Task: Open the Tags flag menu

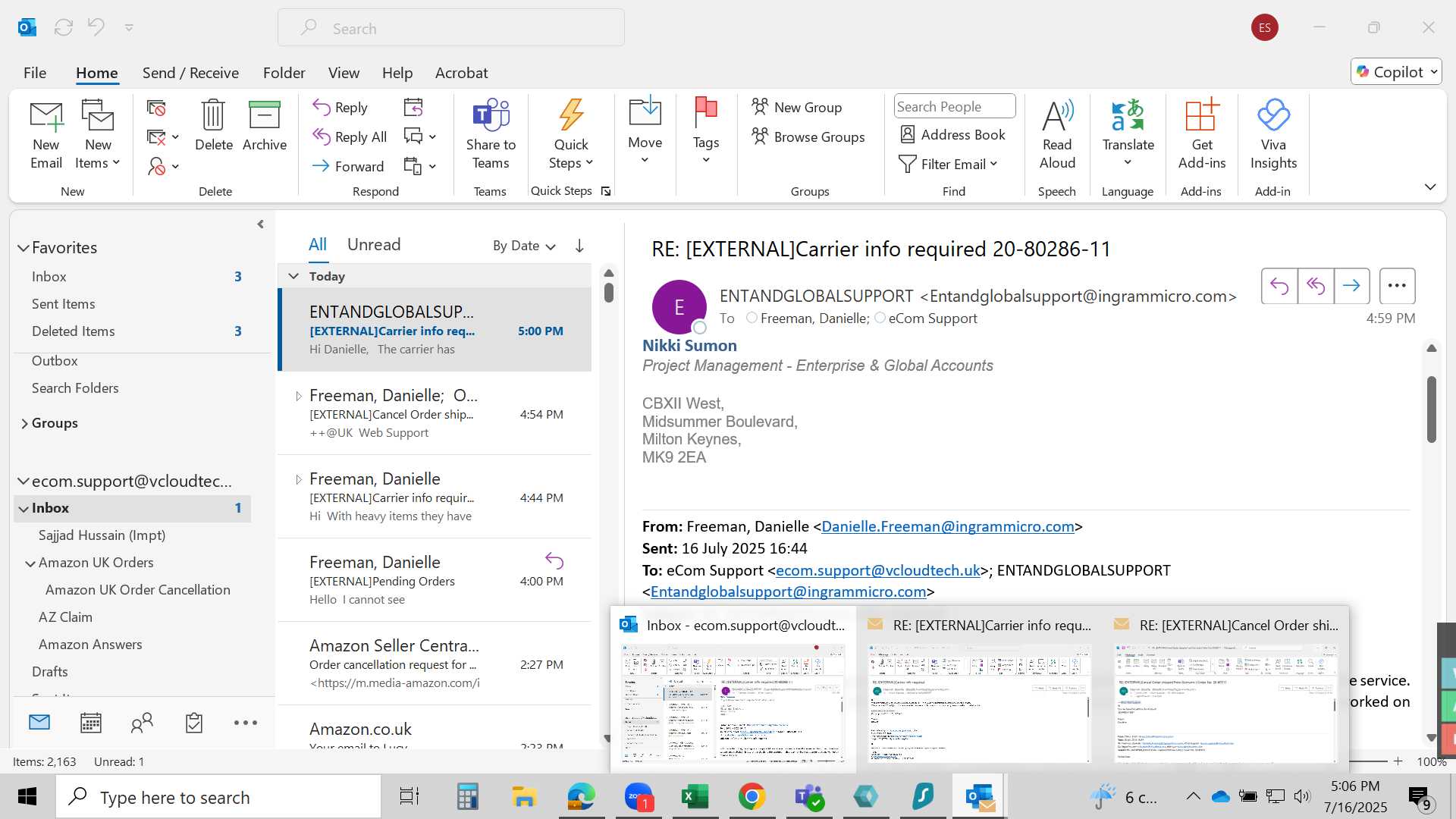Action: (706, 130)
